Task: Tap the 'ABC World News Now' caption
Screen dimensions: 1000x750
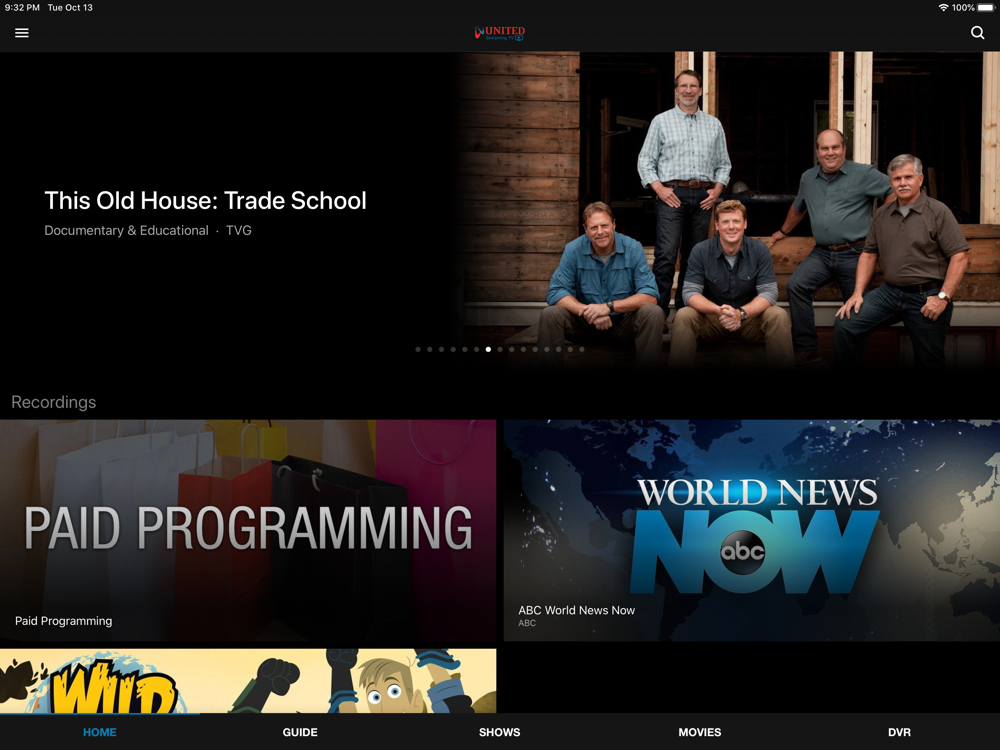Action: pos(577,610)
